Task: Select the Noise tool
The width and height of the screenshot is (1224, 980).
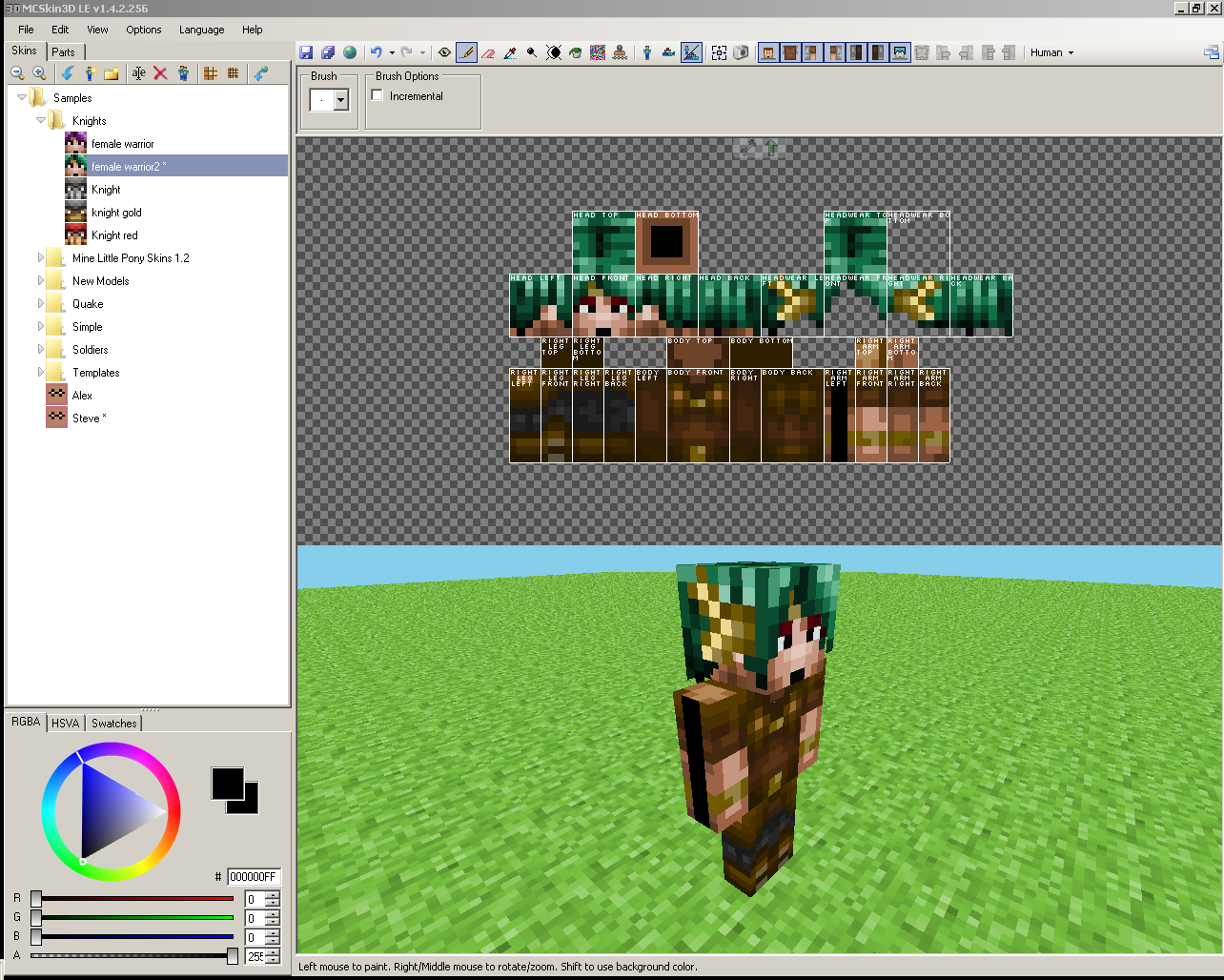Action: pyautogui.click(x=598, y=53)
